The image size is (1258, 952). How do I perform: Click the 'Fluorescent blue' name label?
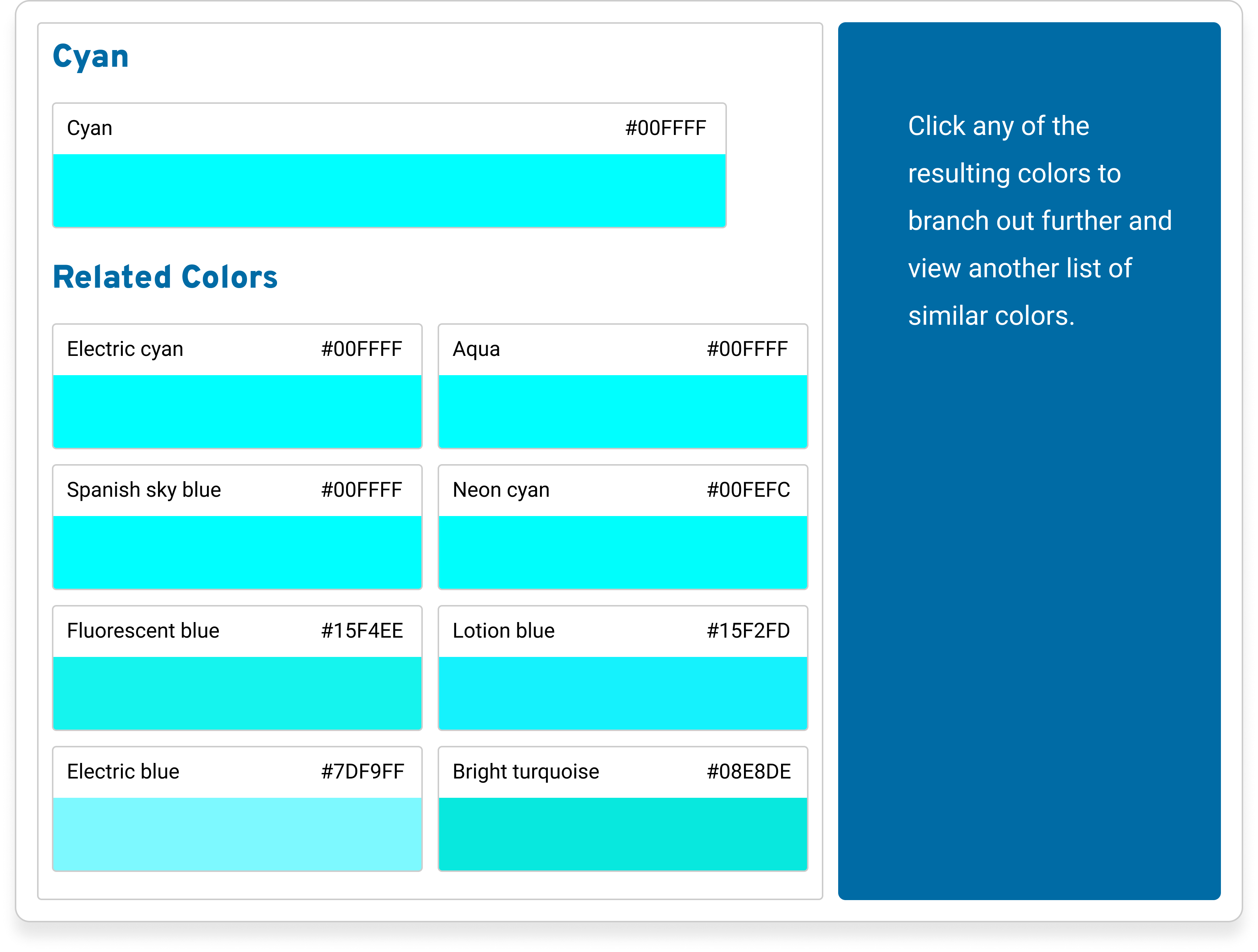(143, 630)
